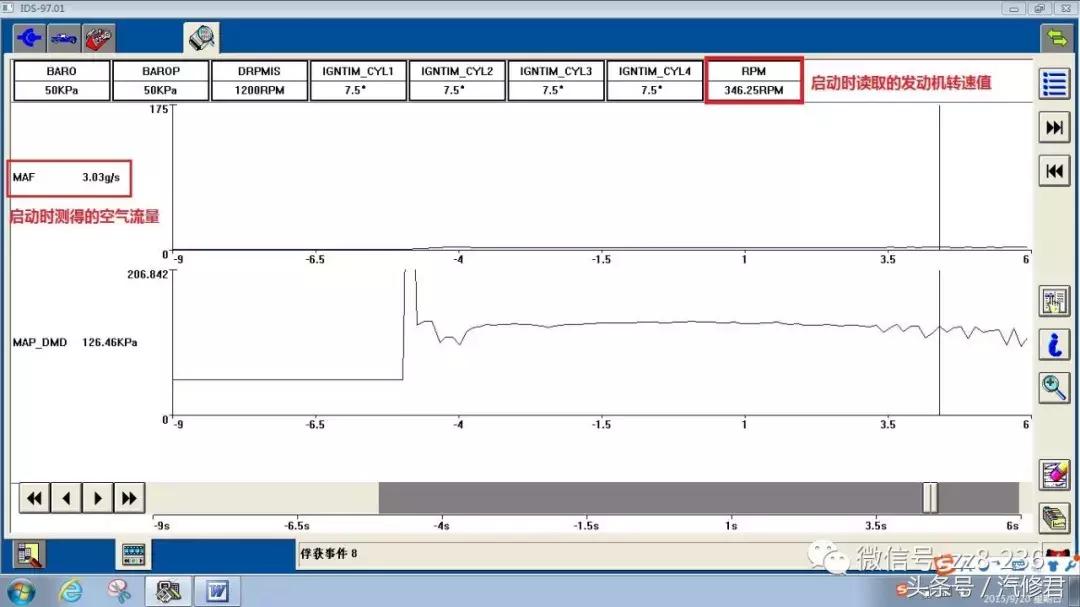
Task: Select the IGNTIM_CYL1 parameter box
Action: point(358,81)
